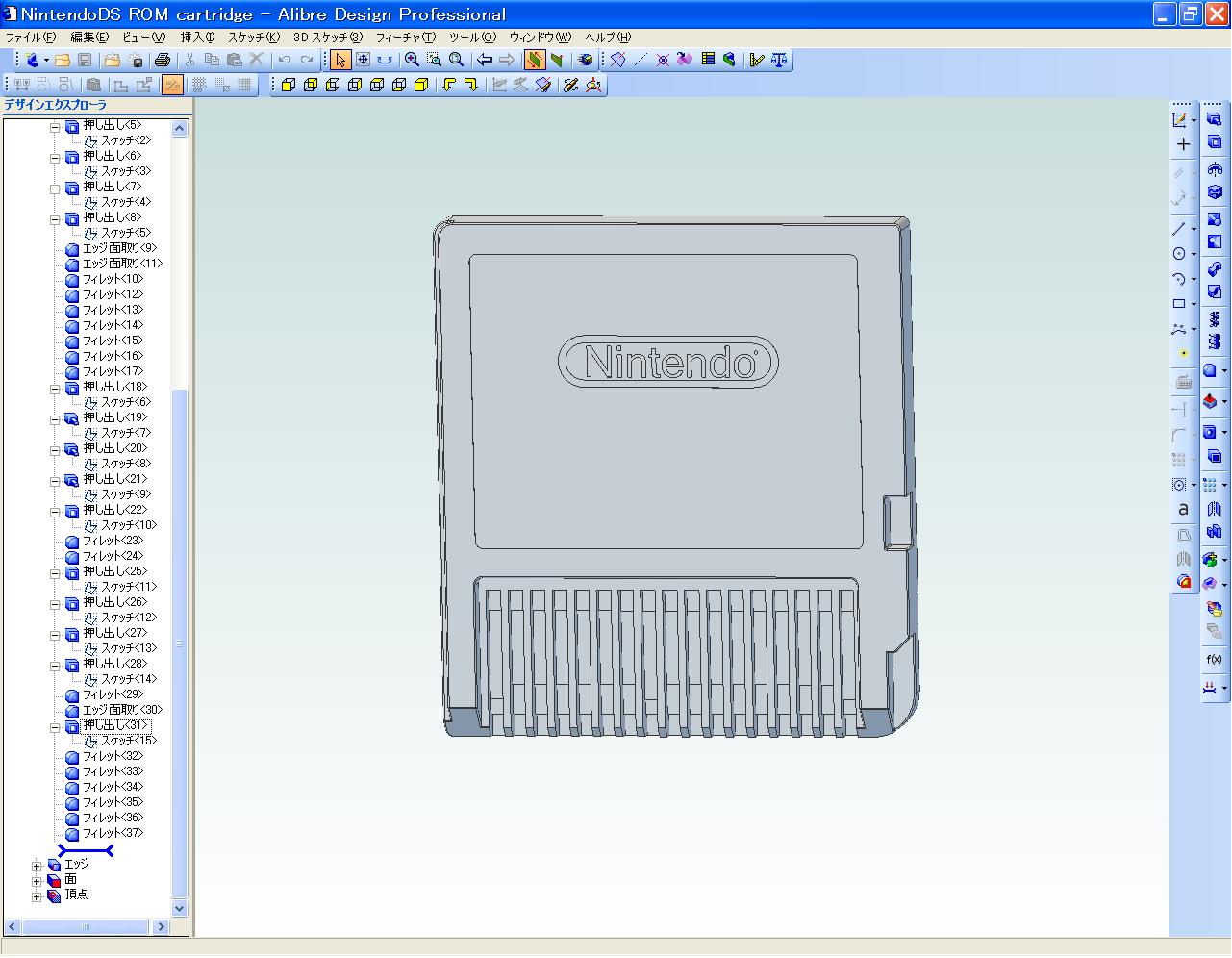
Task: Click the Design Explorer horizontal scrollbar
Action: coord(85,926)
